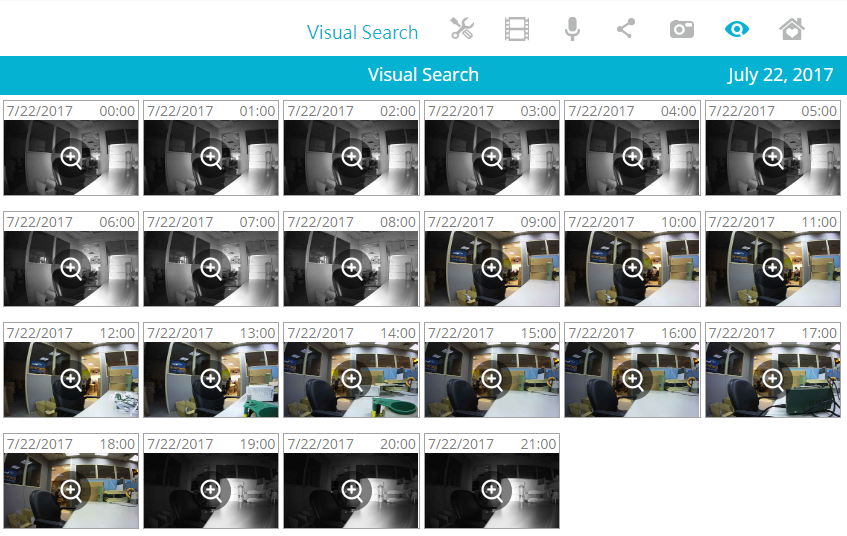The width and height of the screenshot is (847, 536).
Task: Zoom into the 12:00 thumbnail magnifier
Action: pyautogui.click(x=71, y=379)
